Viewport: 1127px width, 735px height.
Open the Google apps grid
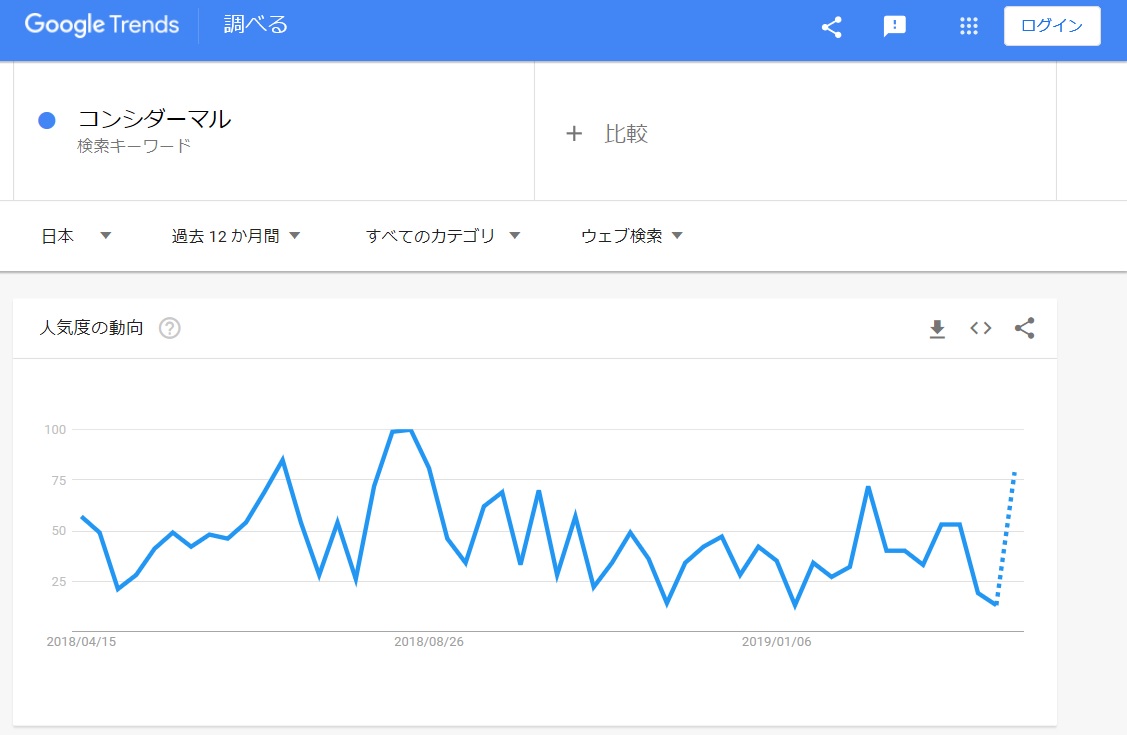[968, 27]
